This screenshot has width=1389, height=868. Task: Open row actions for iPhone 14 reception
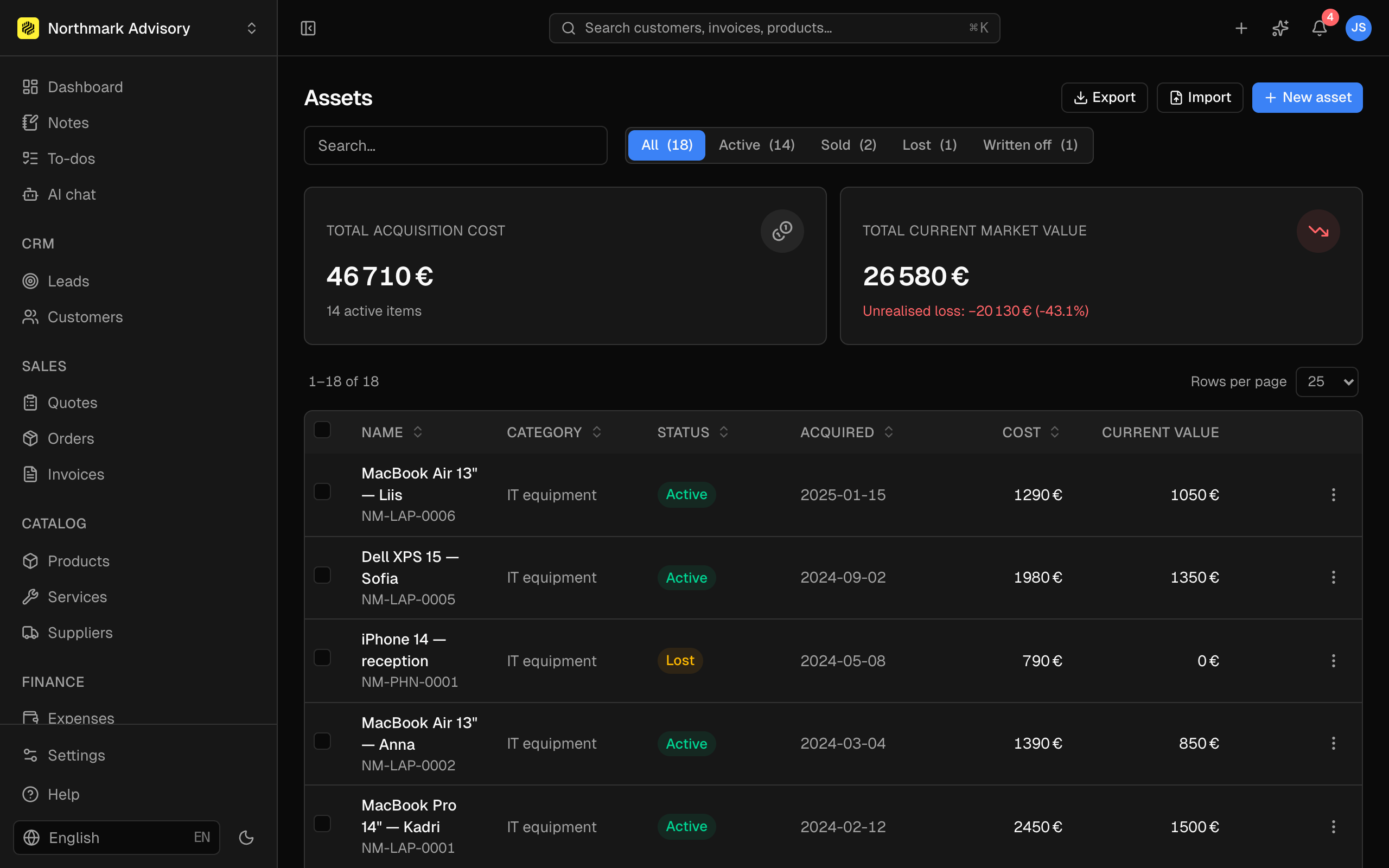pos(1333,661)
